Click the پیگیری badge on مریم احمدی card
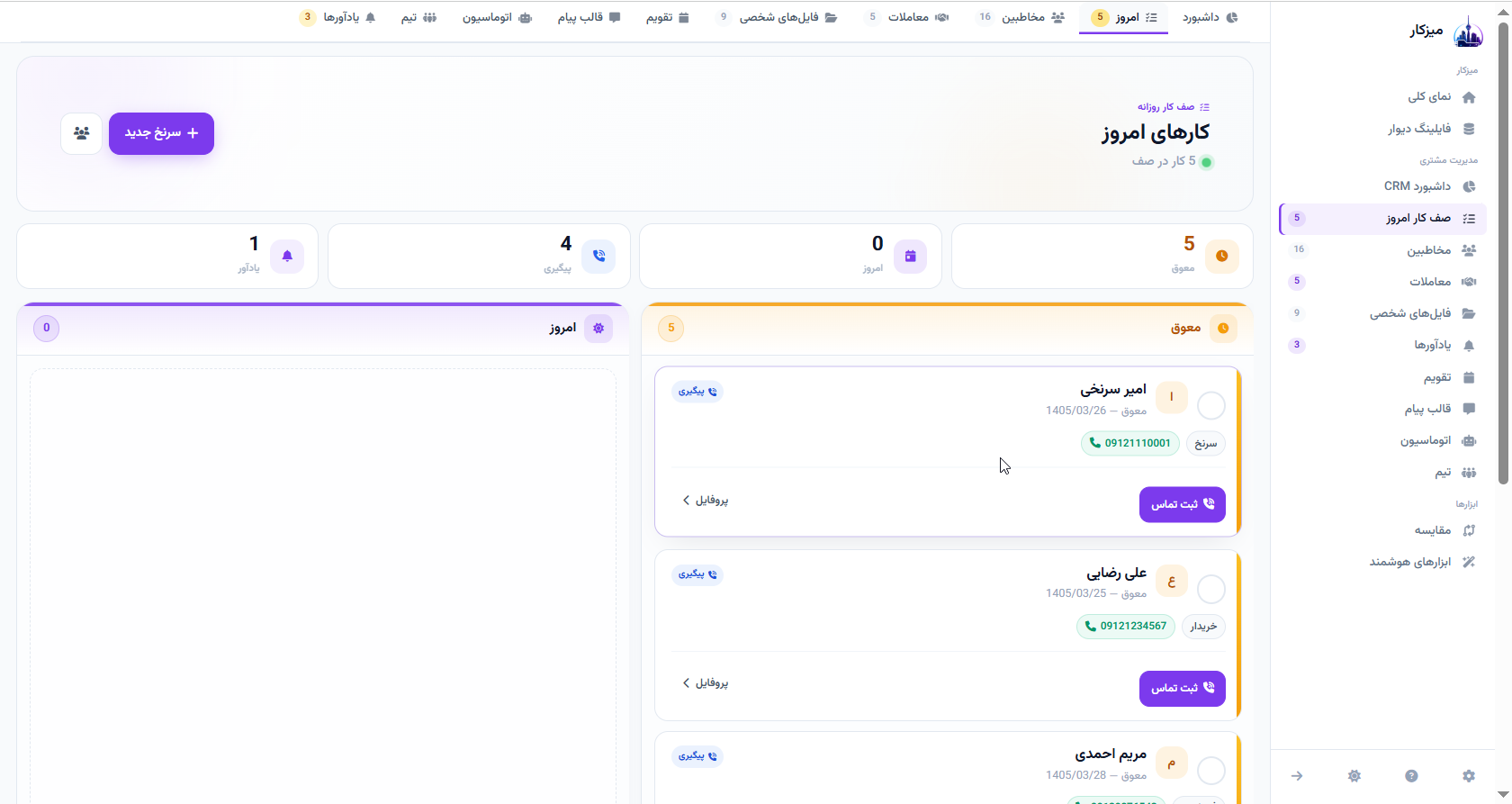 (x=697, y=756)
